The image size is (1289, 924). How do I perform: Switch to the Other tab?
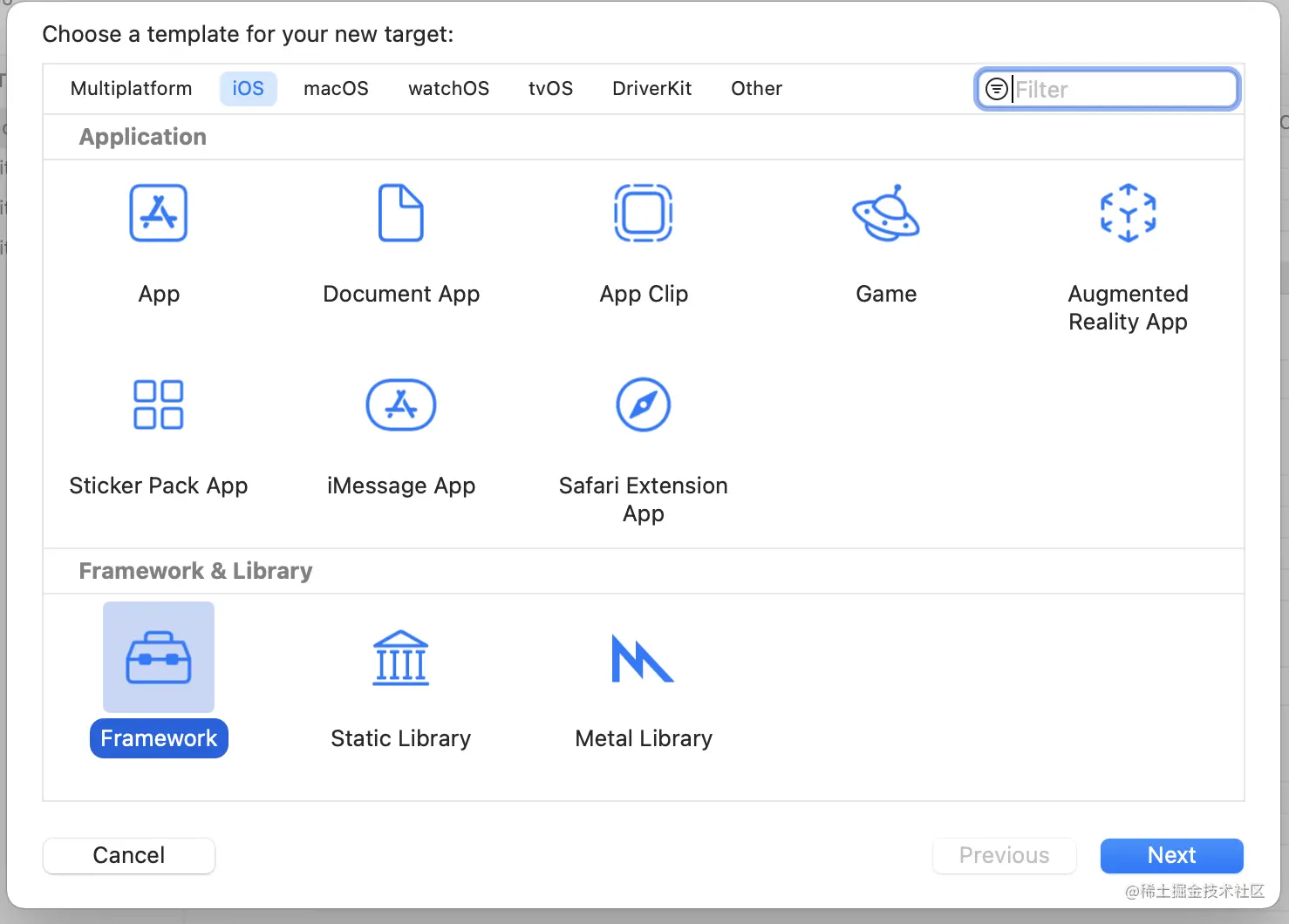(x=756, y=89)
